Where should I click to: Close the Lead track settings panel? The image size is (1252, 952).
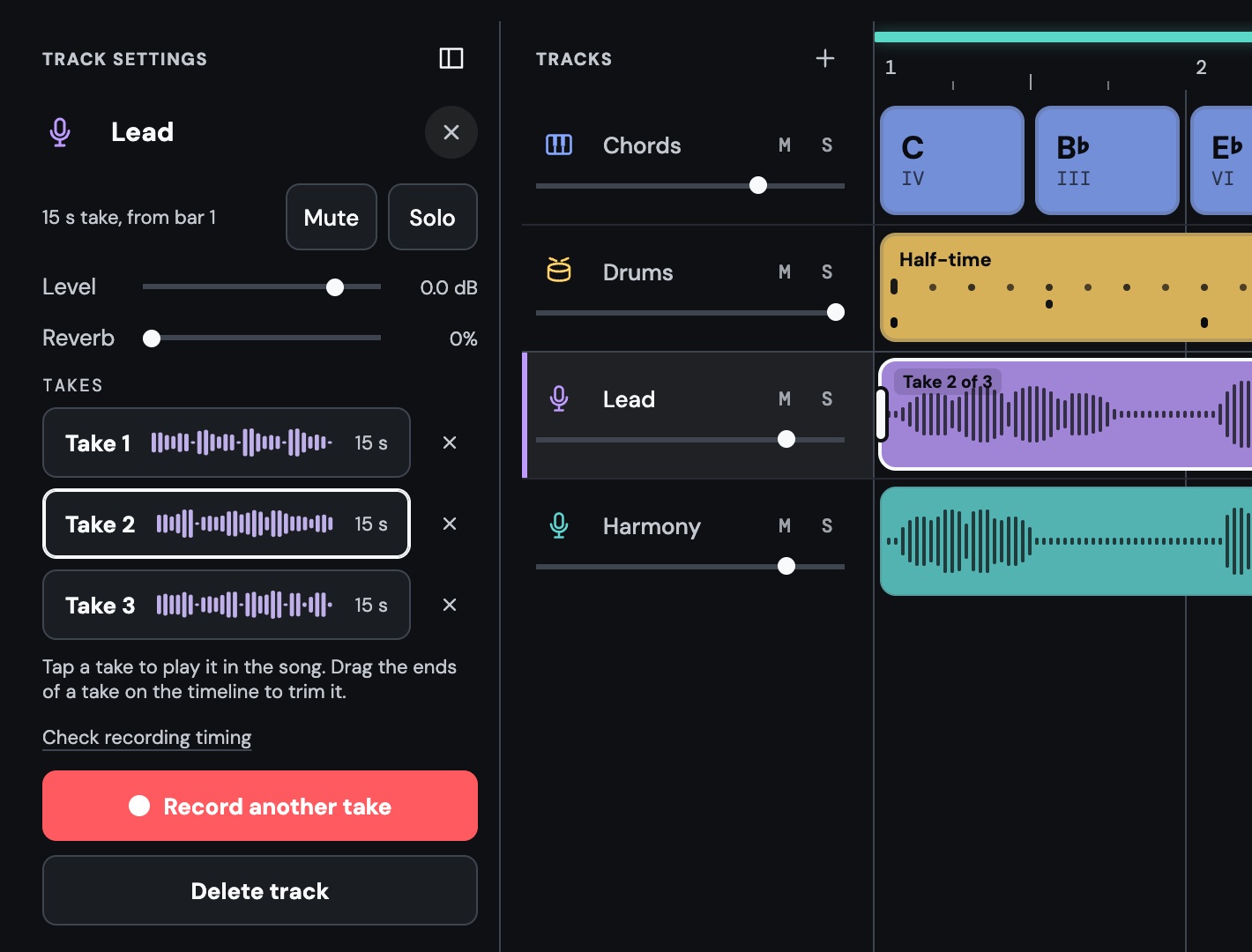(451, 132)
